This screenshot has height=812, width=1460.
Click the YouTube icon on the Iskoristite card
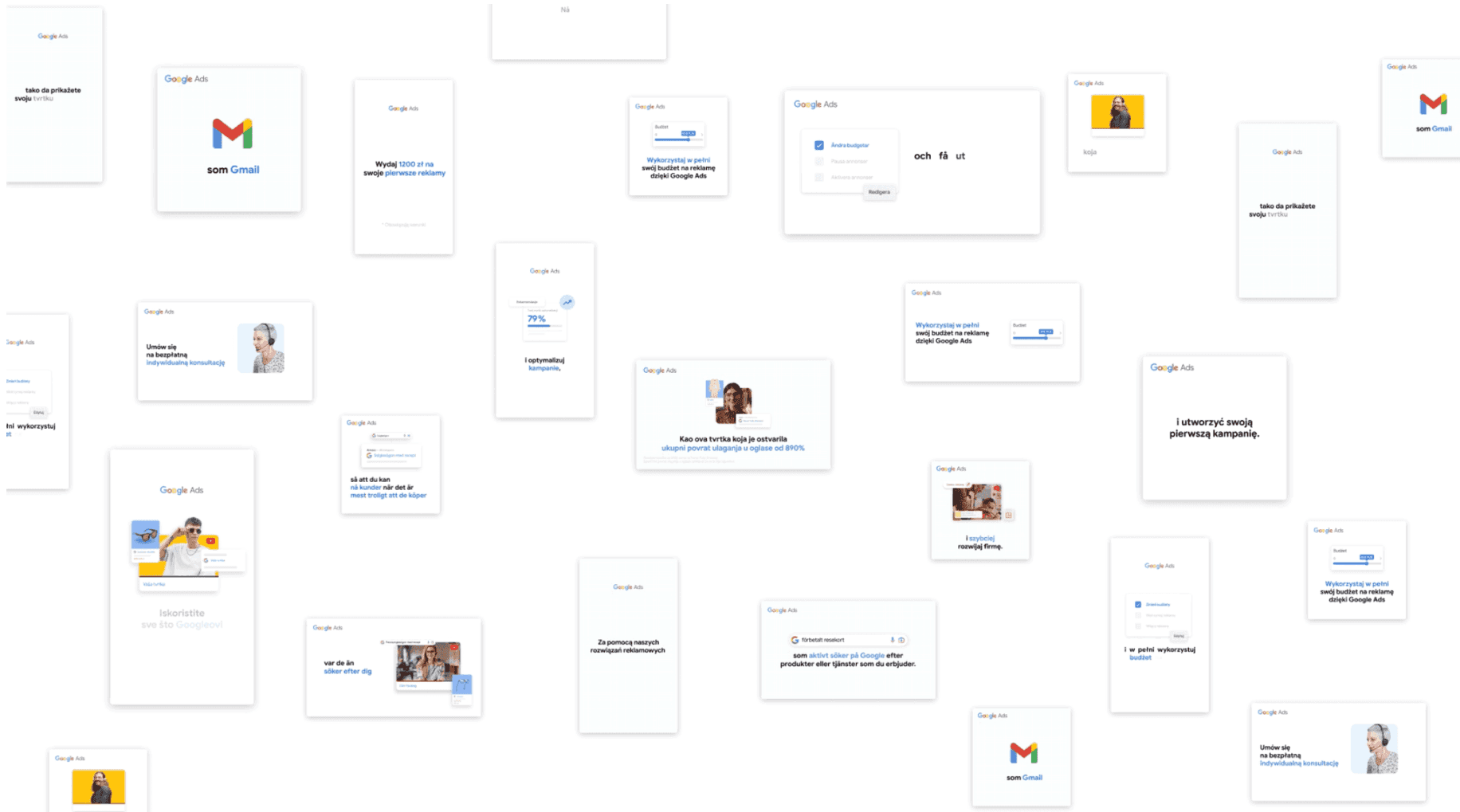point(210,541)
